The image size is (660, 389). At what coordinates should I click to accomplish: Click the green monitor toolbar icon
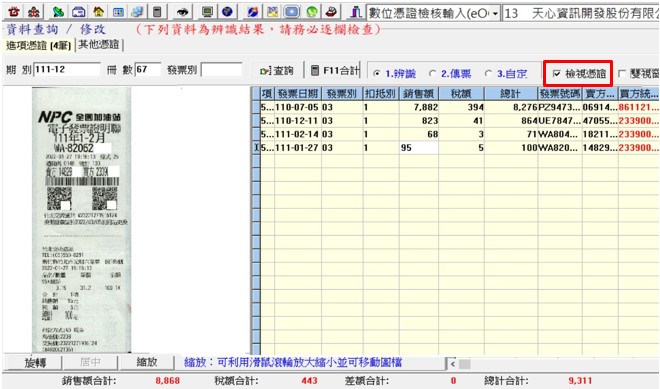(x=207, y=12)
